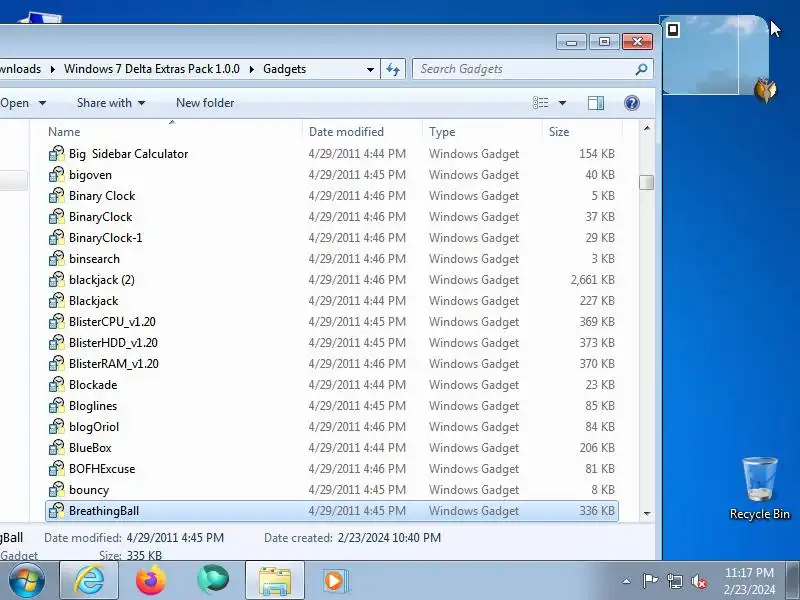800x600 pixels.
Task: Select the BOFHExcuse file name
Action: (x=102, y=469)
